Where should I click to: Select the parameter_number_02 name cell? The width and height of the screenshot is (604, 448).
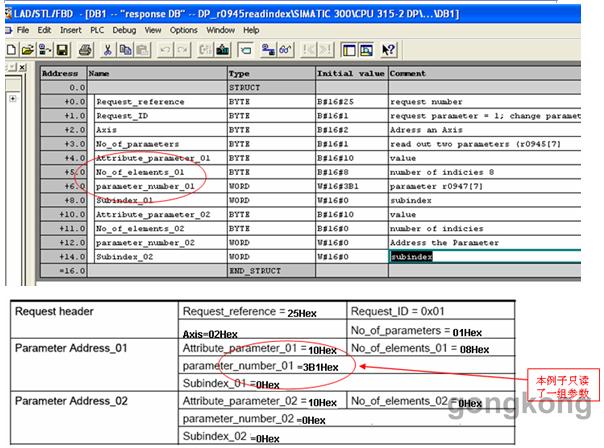click(161, 243)
